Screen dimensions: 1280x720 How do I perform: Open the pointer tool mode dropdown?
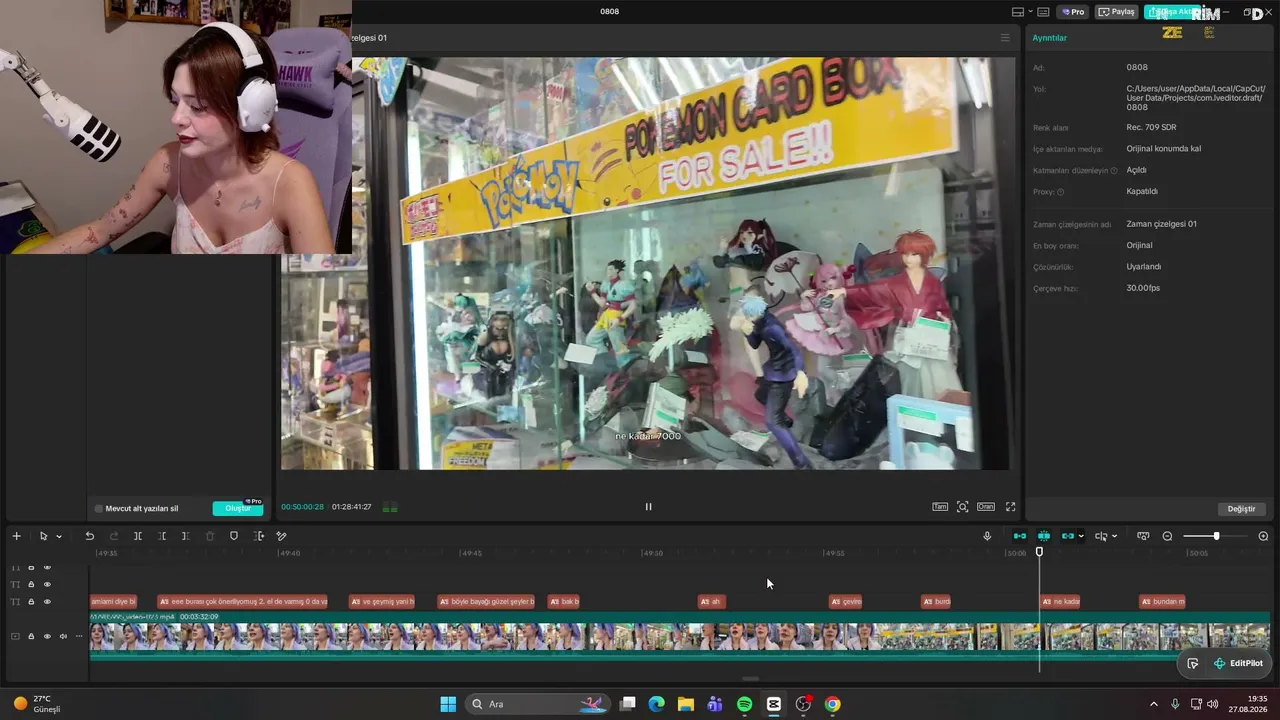(58, 536)
